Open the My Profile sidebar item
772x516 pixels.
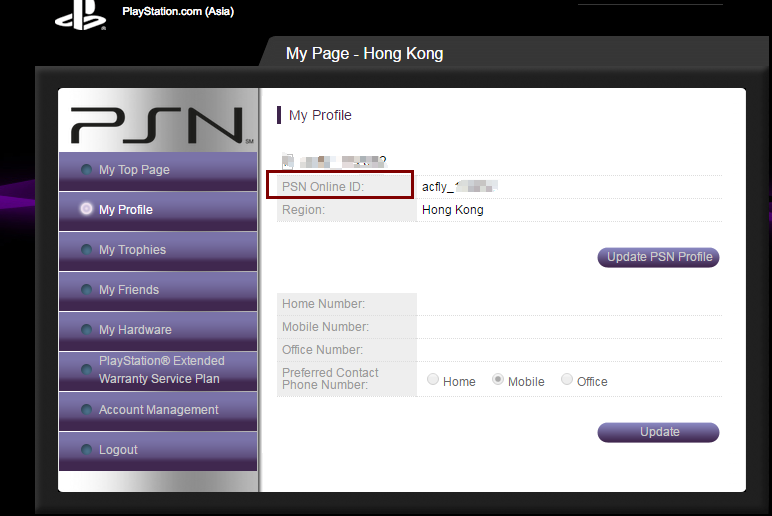pos(158,211)
